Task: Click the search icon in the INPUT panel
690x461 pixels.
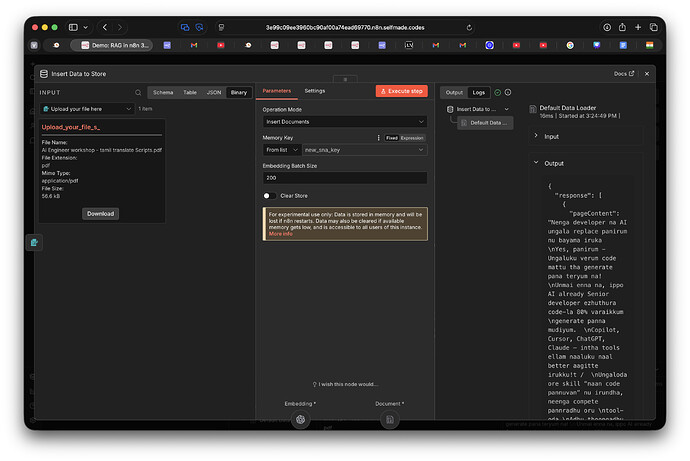Action: [138, 92]
